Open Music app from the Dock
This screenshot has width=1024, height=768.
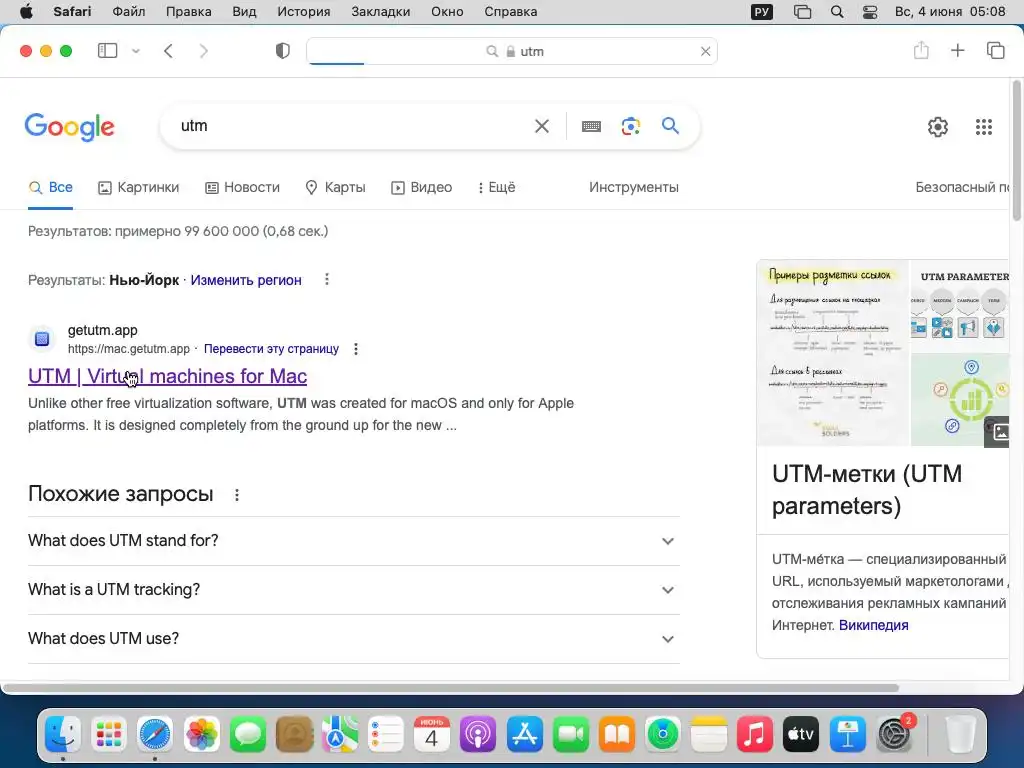click(x=755, y=734)
